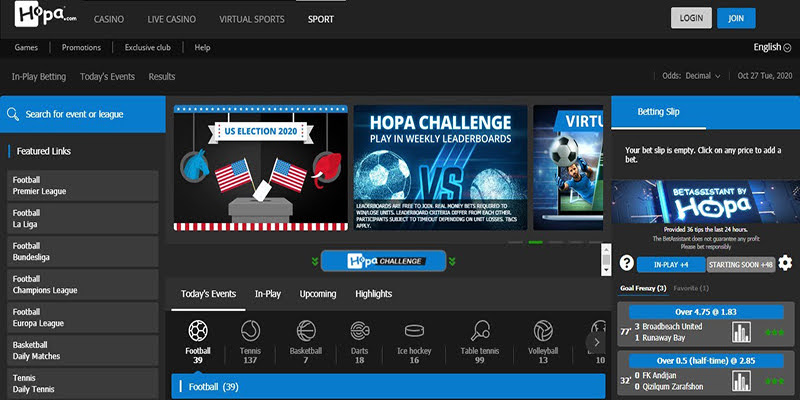The height and width of the screenshot is (400, 800).
Task: Open the Results link
Action: (x=162, y=77)
